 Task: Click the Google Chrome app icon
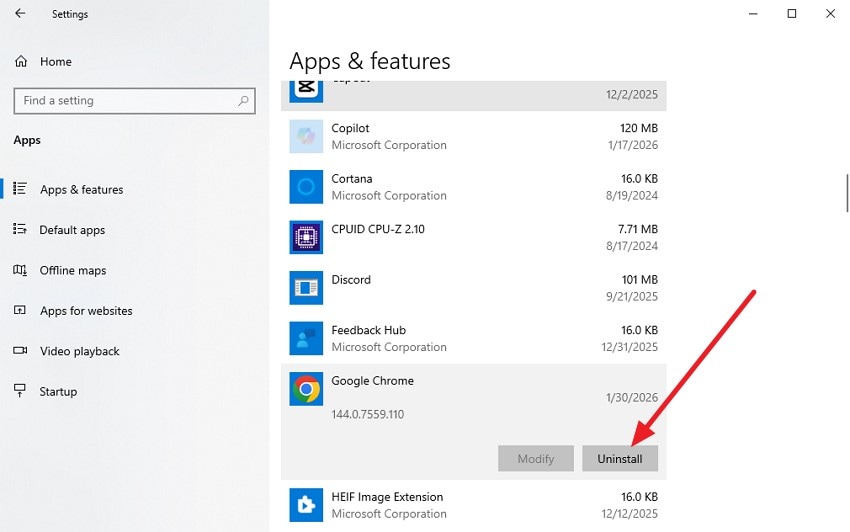click(x=306, y=389)
